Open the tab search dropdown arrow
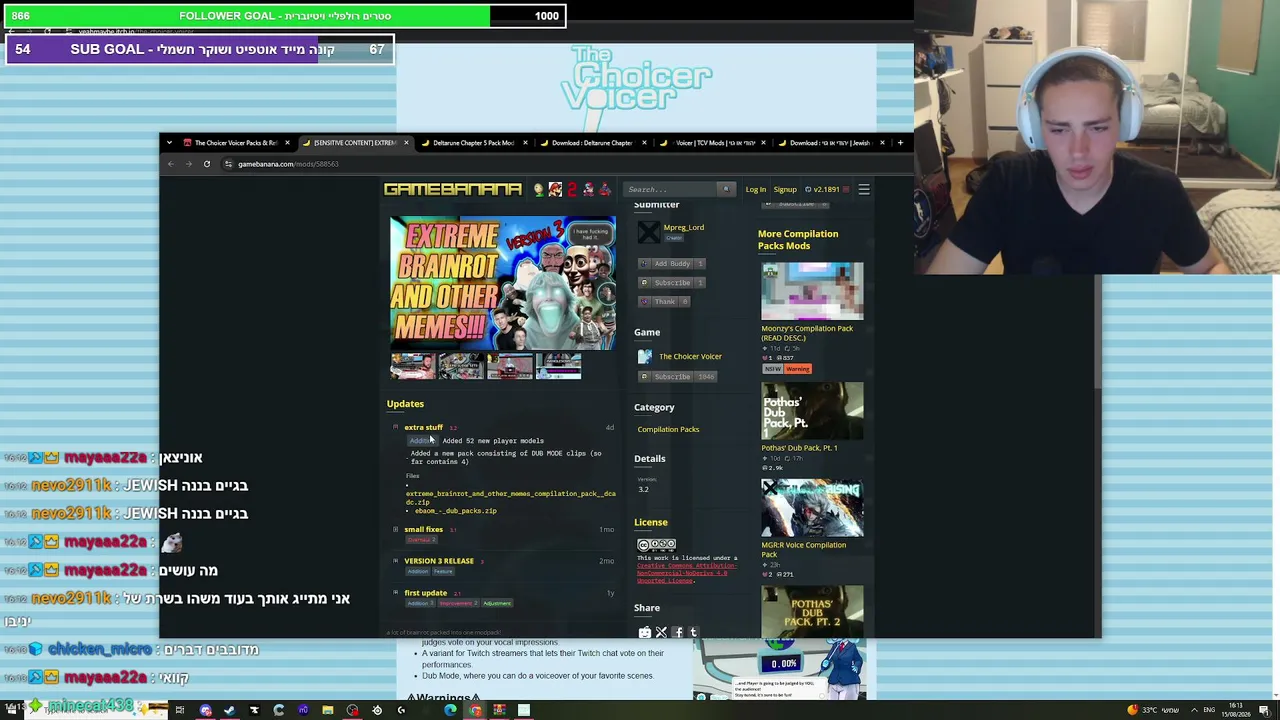Viewport: 1280px width, 720px height. pos(170,143)
